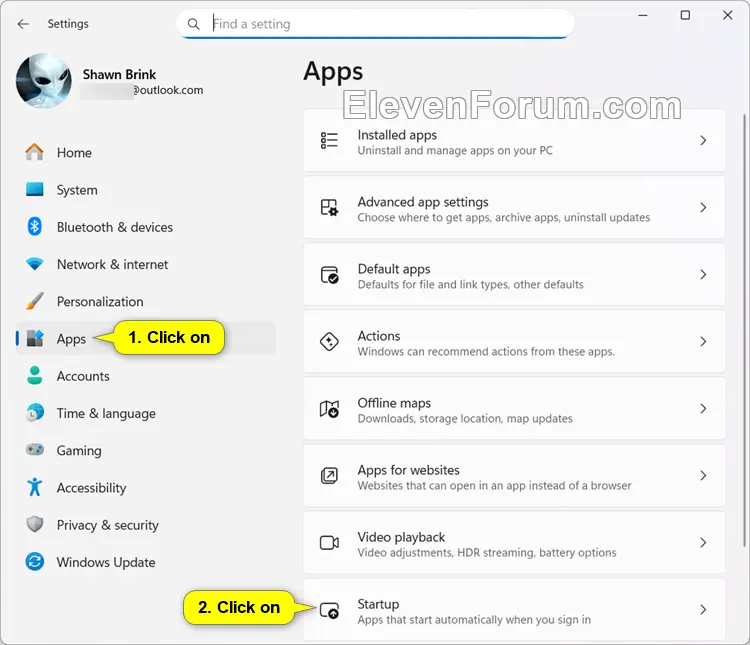Go to Gaming label
750x645 pixels.
pyautogui.click(x=79, y=451)
